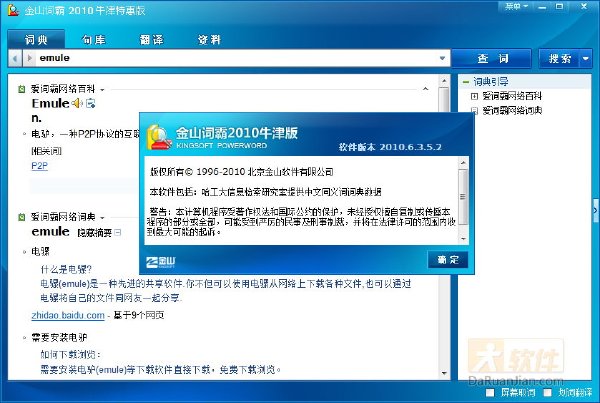Switch to the 翻译 tab
Screen dimensions: 600x403
tap(152, 39)
